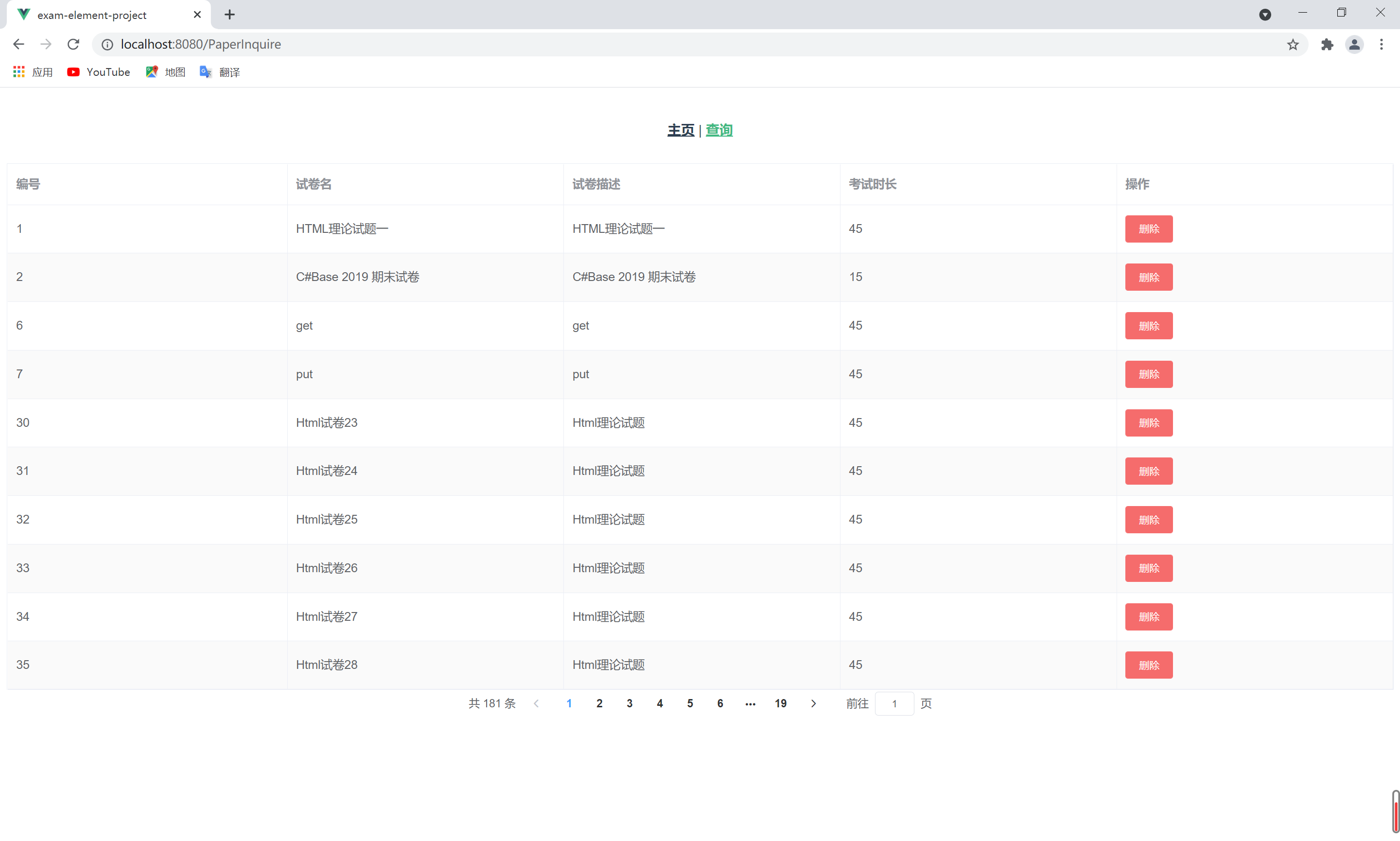Open a new browser tab
Viewport: 1400px width, 841px height.
[229, 15]
